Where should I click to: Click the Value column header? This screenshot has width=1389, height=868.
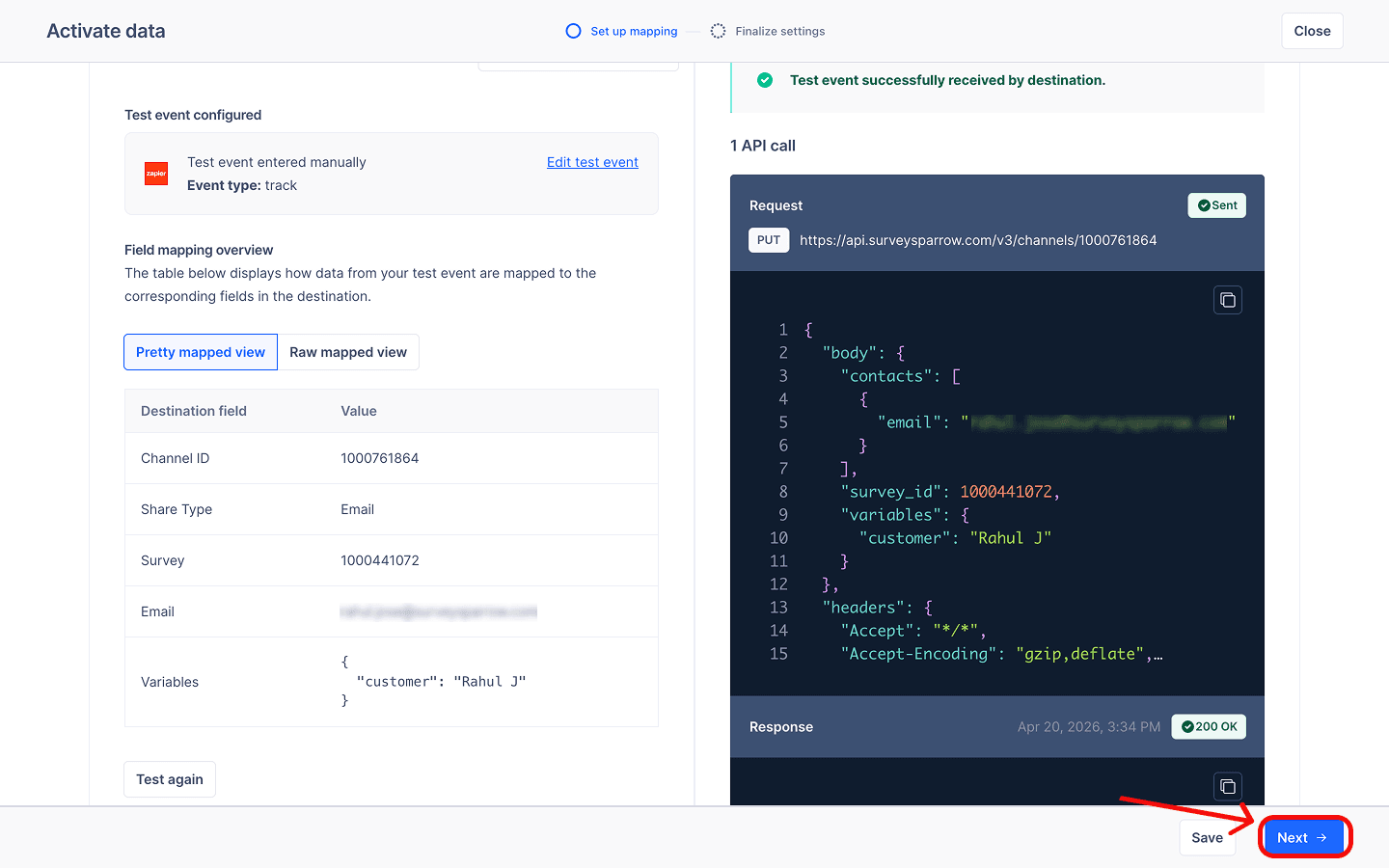click(359, 411)
